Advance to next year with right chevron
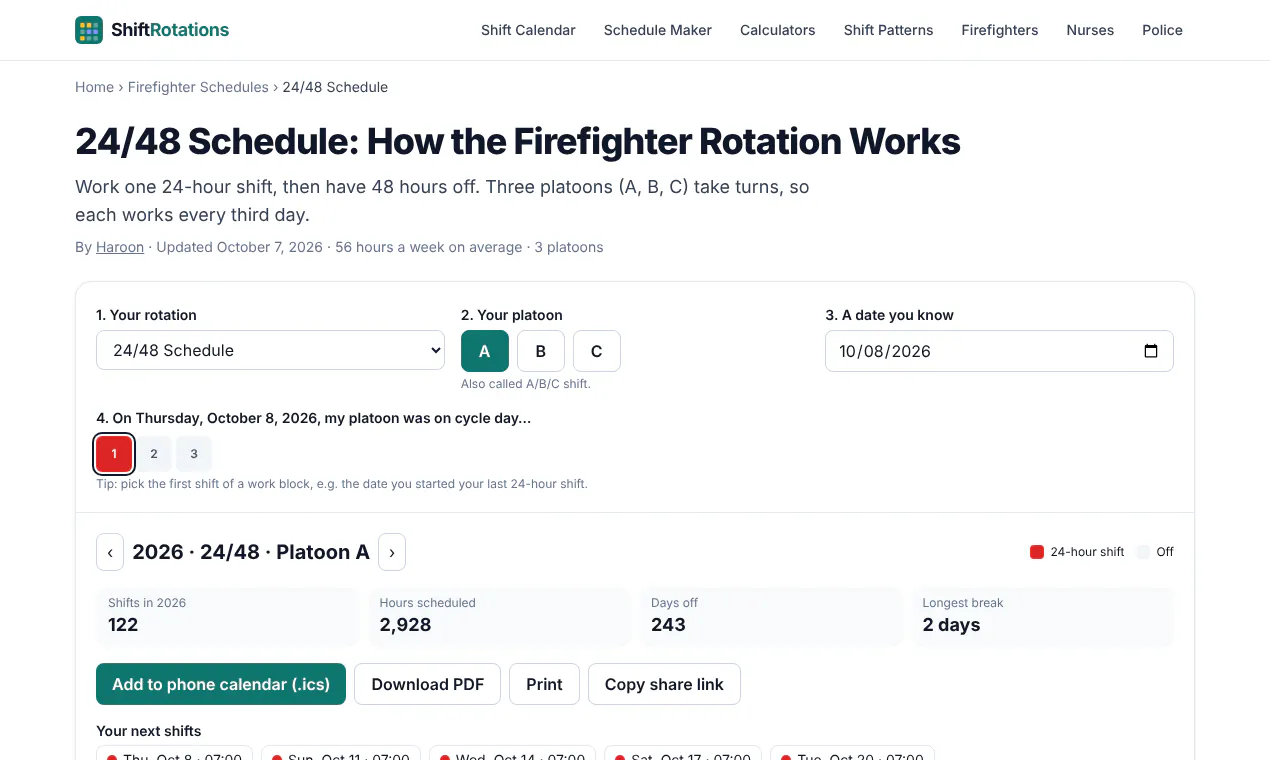 [392, 552]
